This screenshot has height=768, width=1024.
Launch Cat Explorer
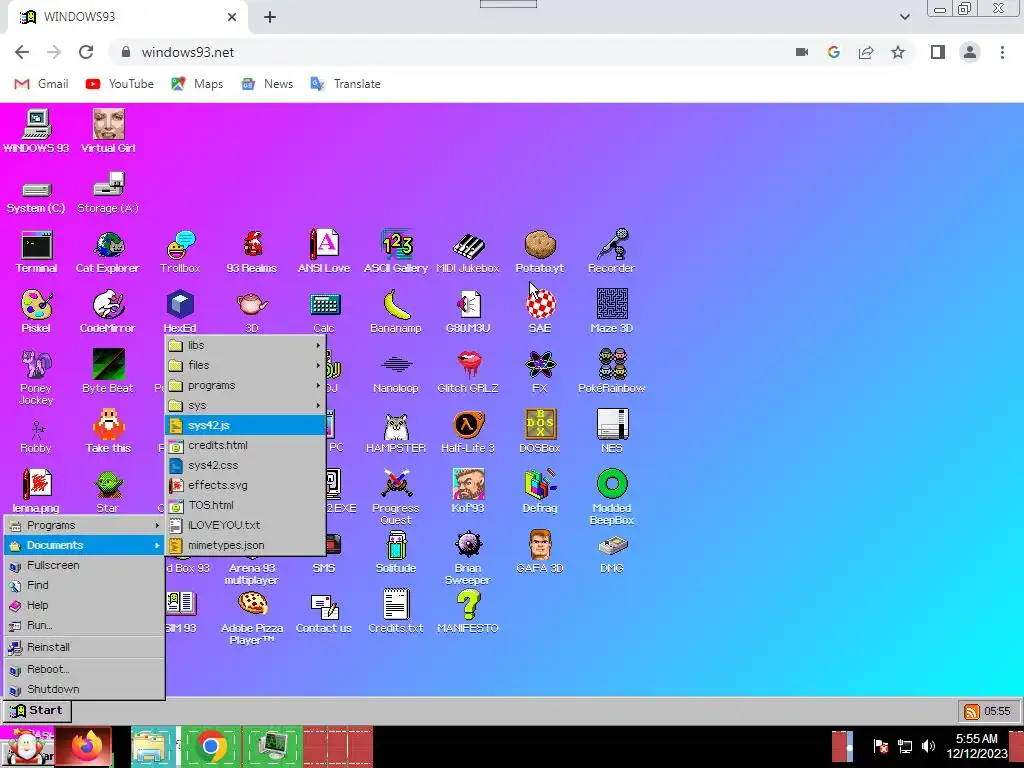point(108,252)
